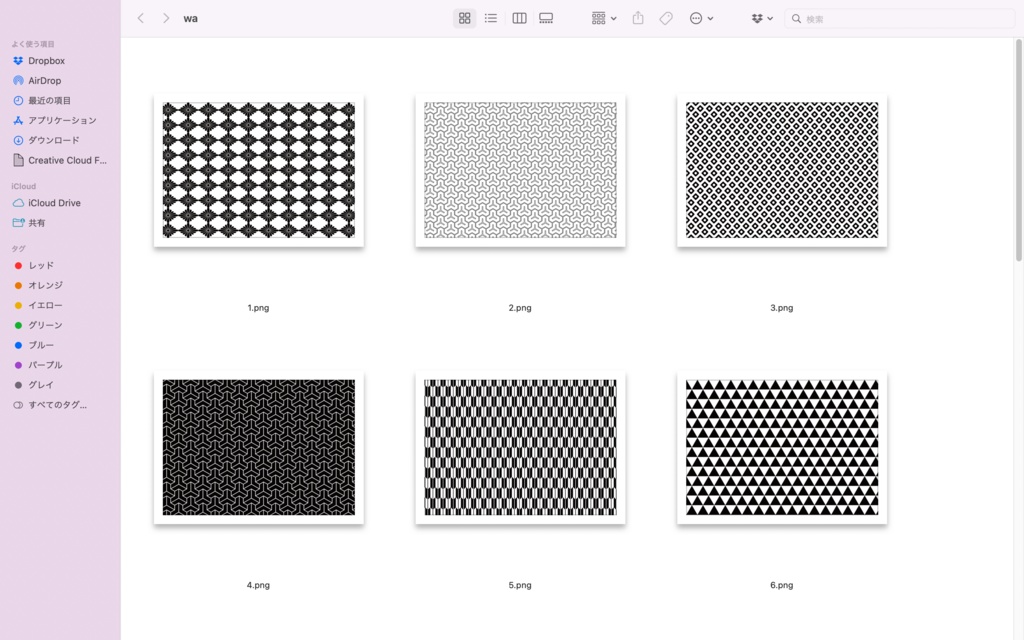Click the clock icon beside 最近の項目

coord(18,101)
